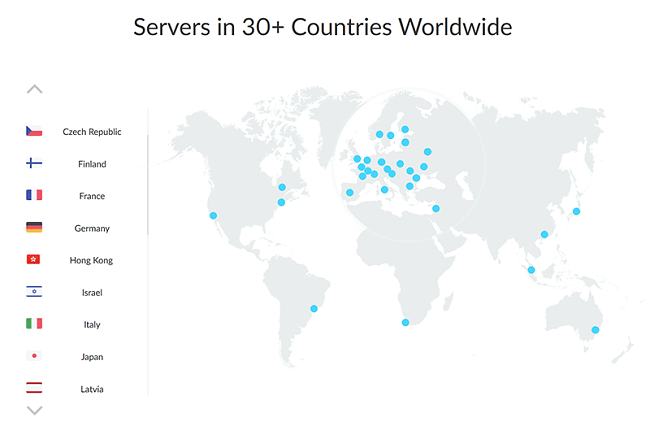
Task: Click the Italy flag icon
Action: 34,323
